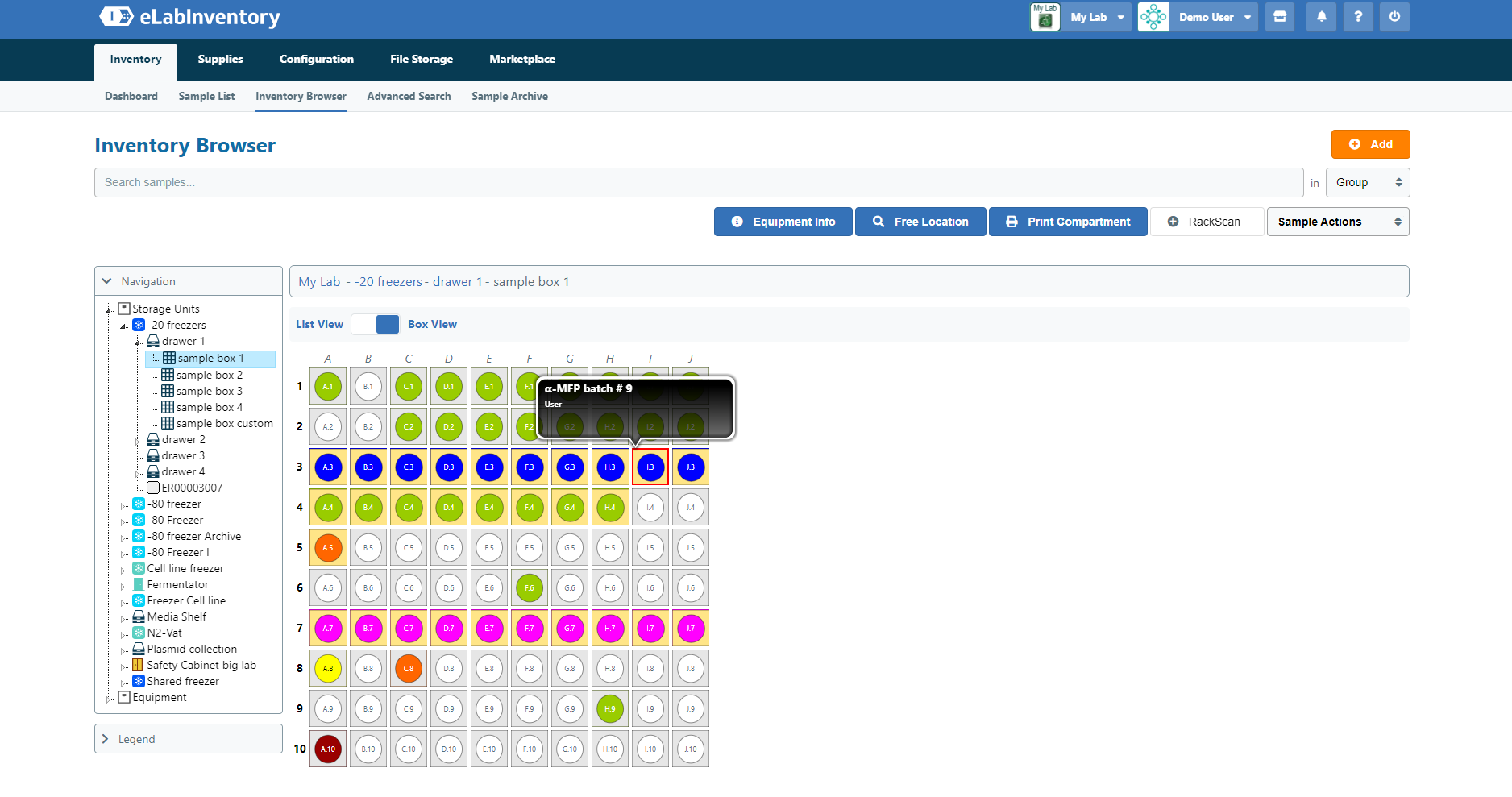
Task: Select sample well A5 orange circle
Action: click(x=328, y=548)
